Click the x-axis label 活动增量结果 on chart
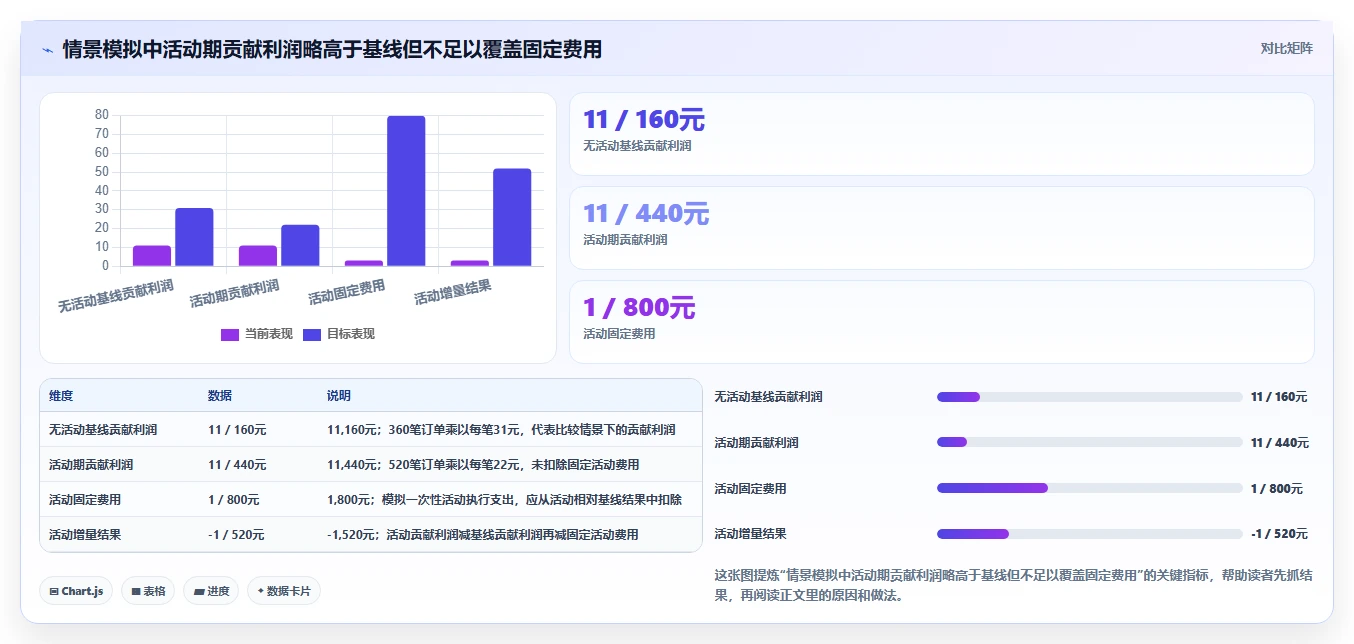1354x644 pixels. click(x=453, y=292)
